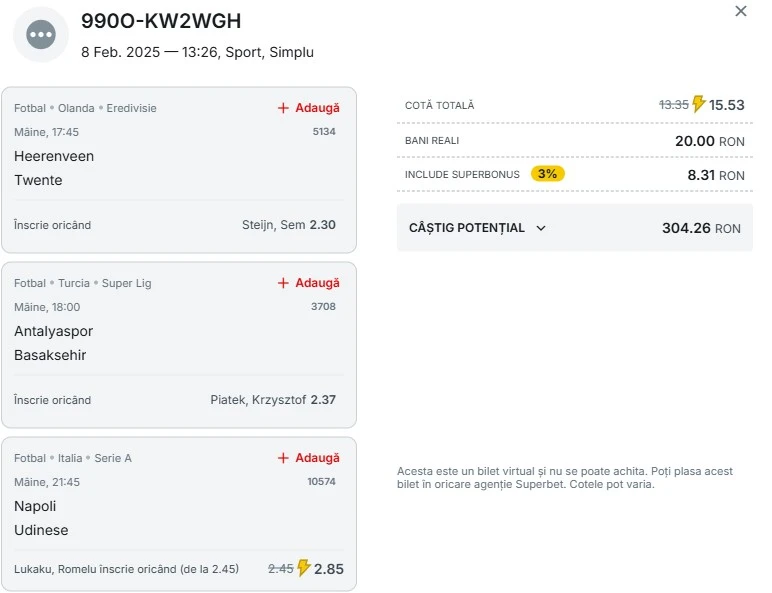This screenshot has height=593, width=772.
Task: Click the plus icon on Antalyaspor card
Action: 283,283
